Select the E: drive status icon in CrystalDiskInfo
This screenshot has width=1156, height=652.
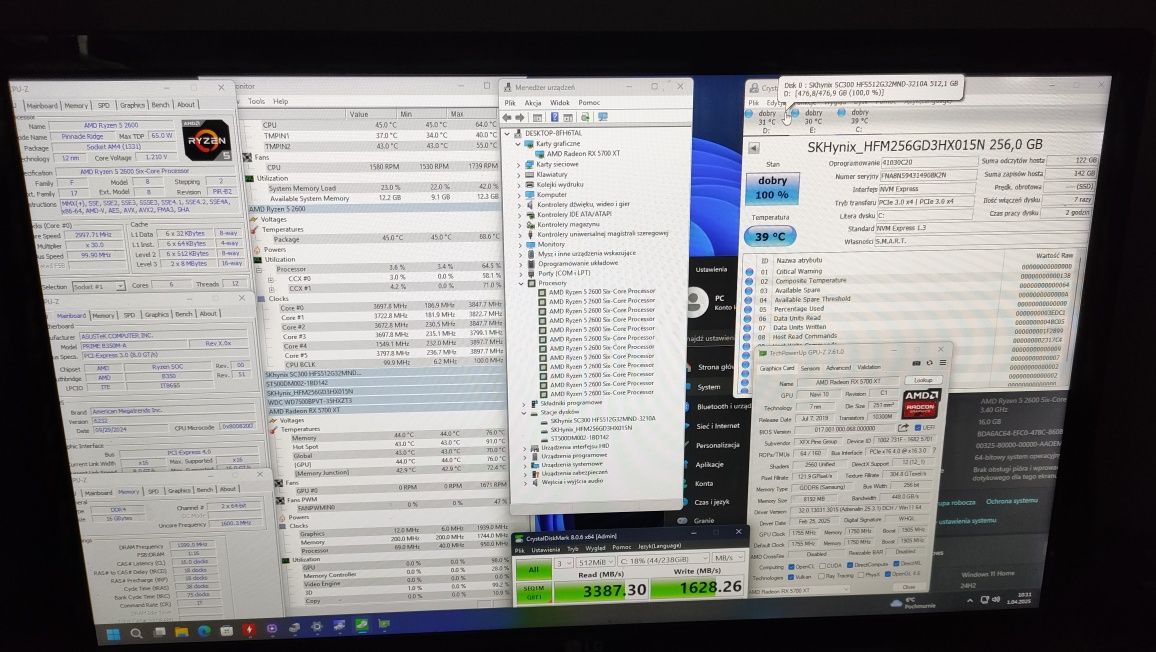[x=795, y=114]
